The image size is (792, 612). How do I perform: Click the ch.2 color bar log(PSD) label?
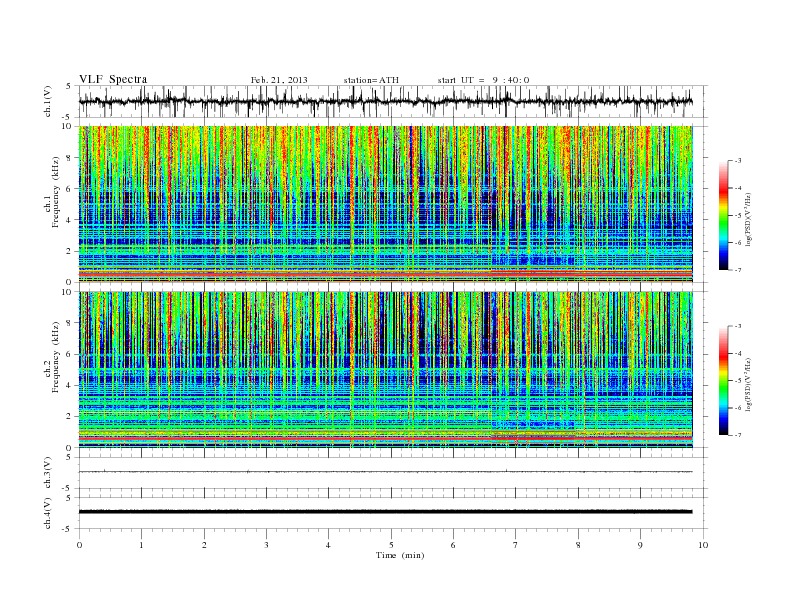(x=748, y=384)
